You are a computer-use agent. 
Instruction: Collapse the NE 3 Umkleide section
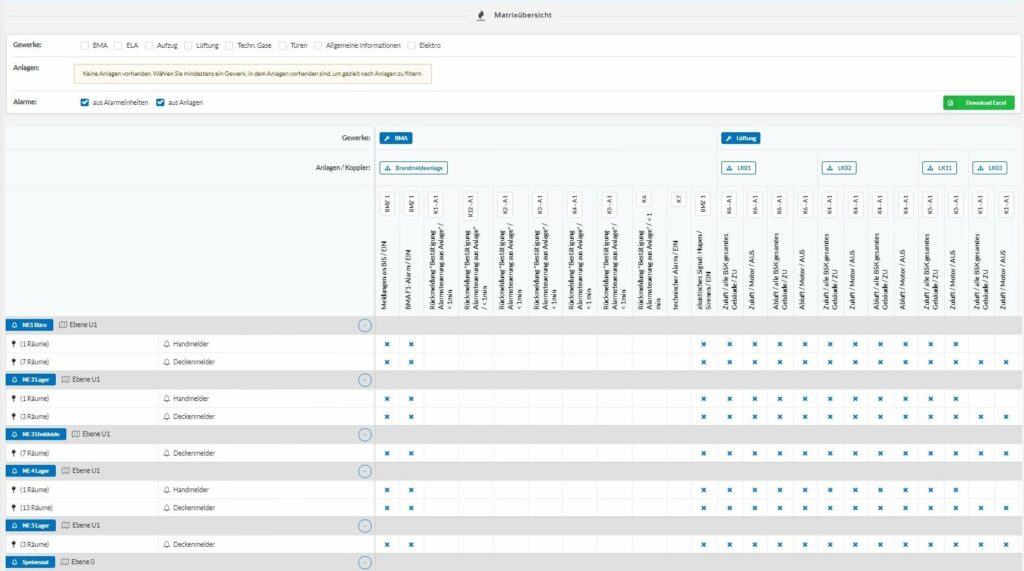click(364, 434)
